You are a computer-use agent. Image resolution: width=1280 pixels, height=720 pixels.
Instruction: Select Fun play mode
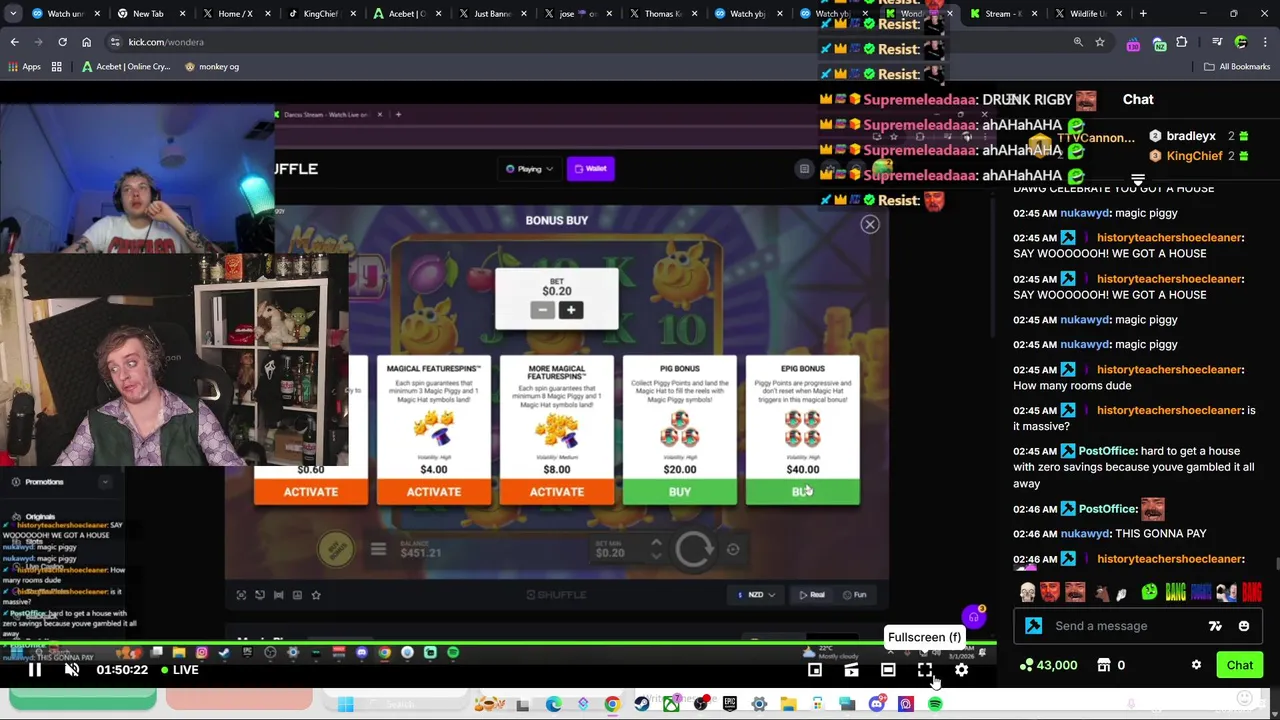[855, 595]
